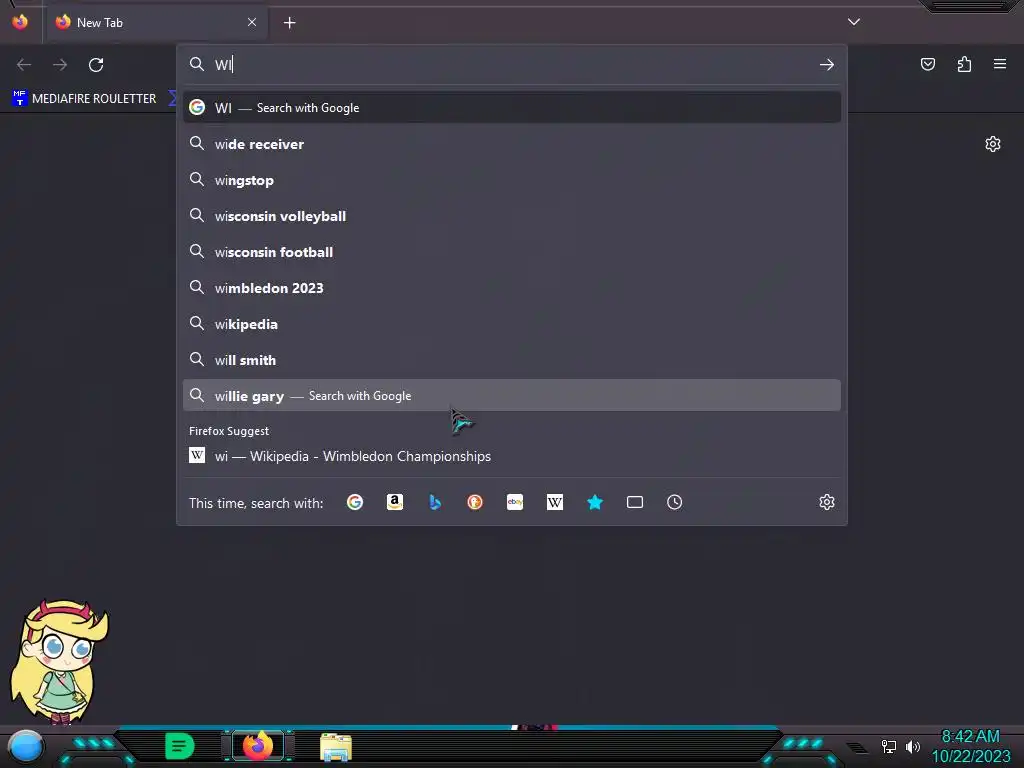Open Wikipedia Wimbledon Championships suggestion
This screenshot has height=768, width=1024.
[512, 456]
